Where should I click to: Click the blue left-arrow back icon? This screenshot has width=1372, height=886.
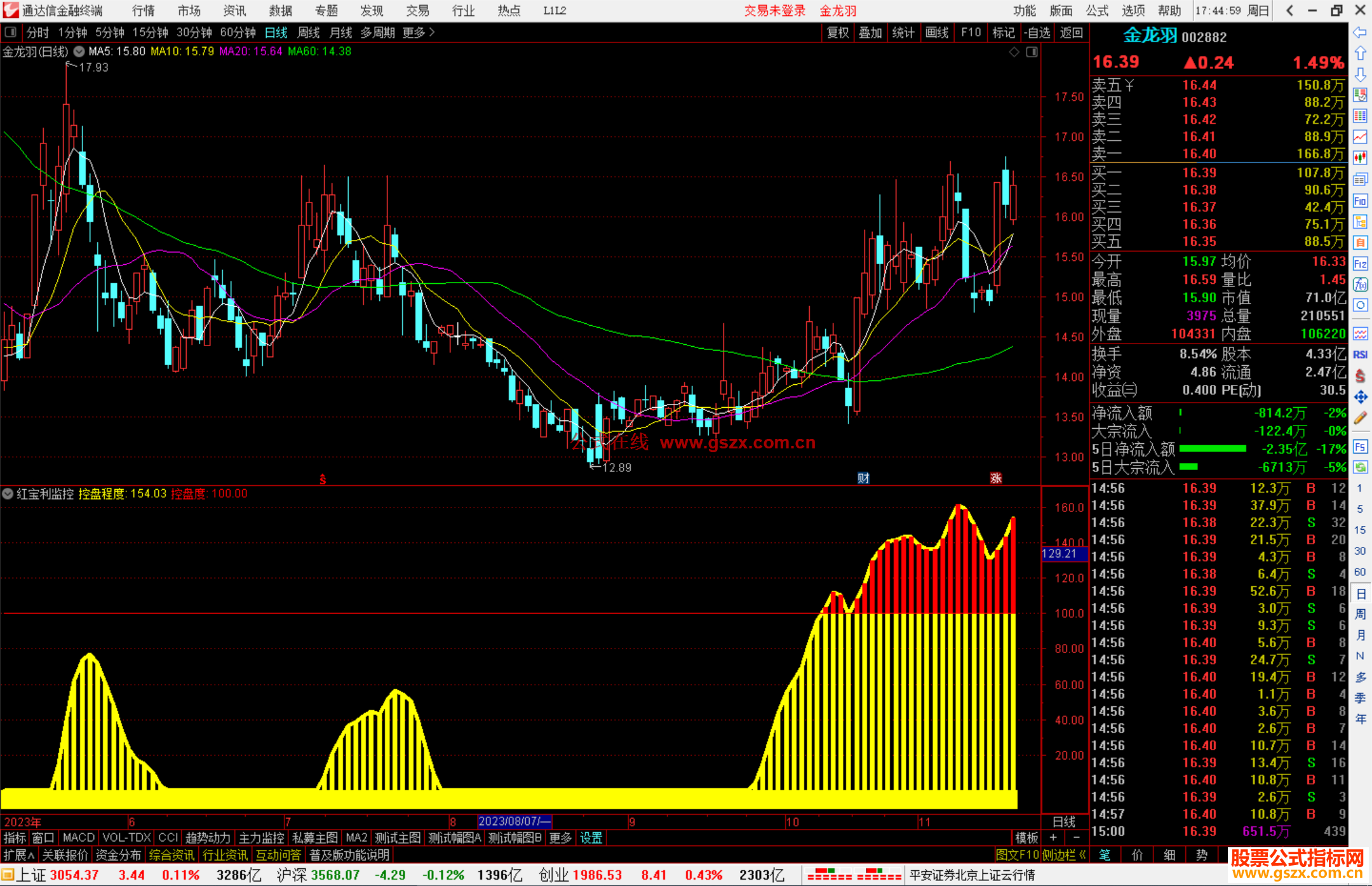tap(1360, 32)
